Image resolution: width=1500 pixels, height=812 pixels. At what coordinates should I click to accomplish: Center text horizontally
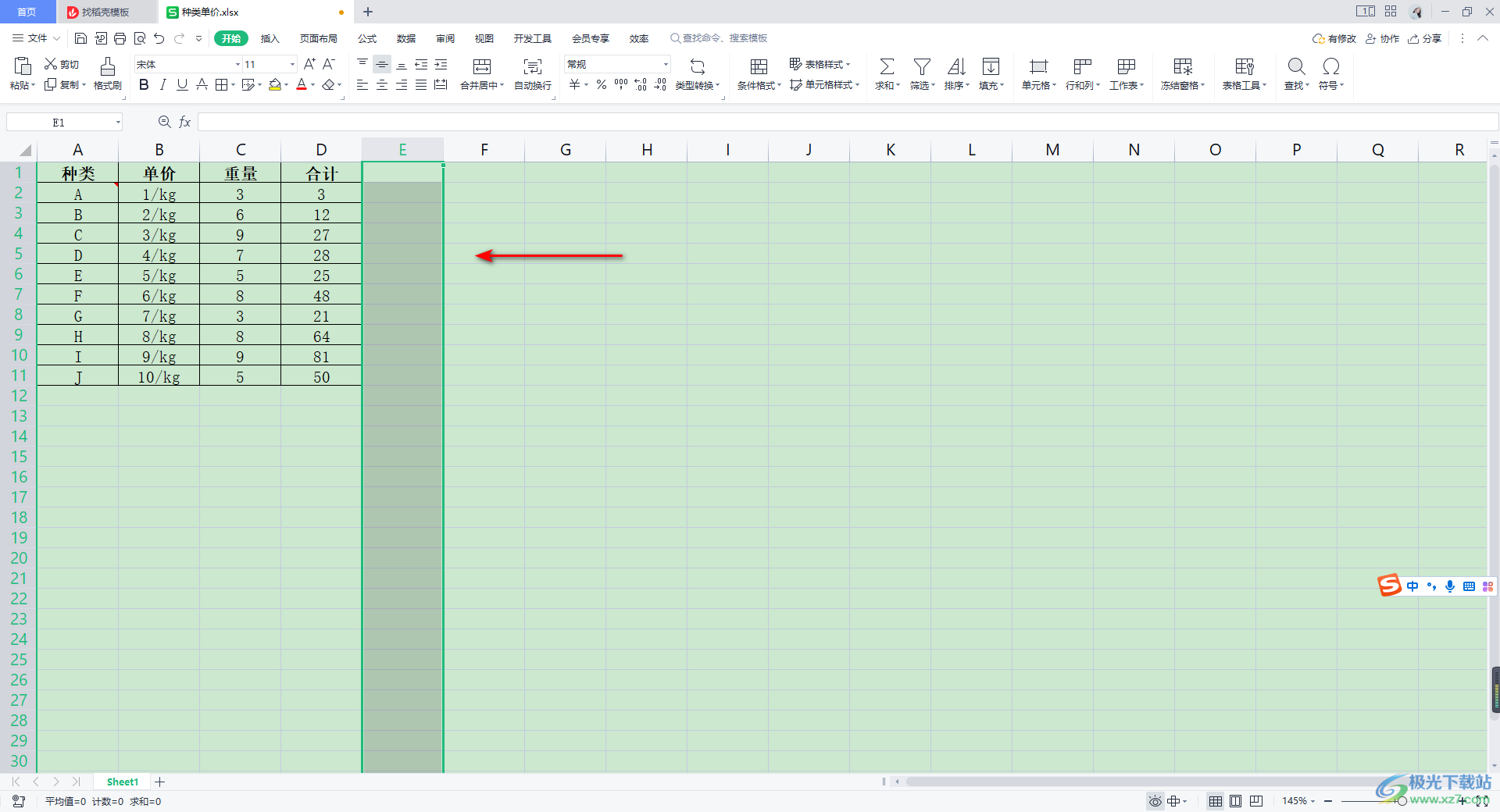[382, 84]
